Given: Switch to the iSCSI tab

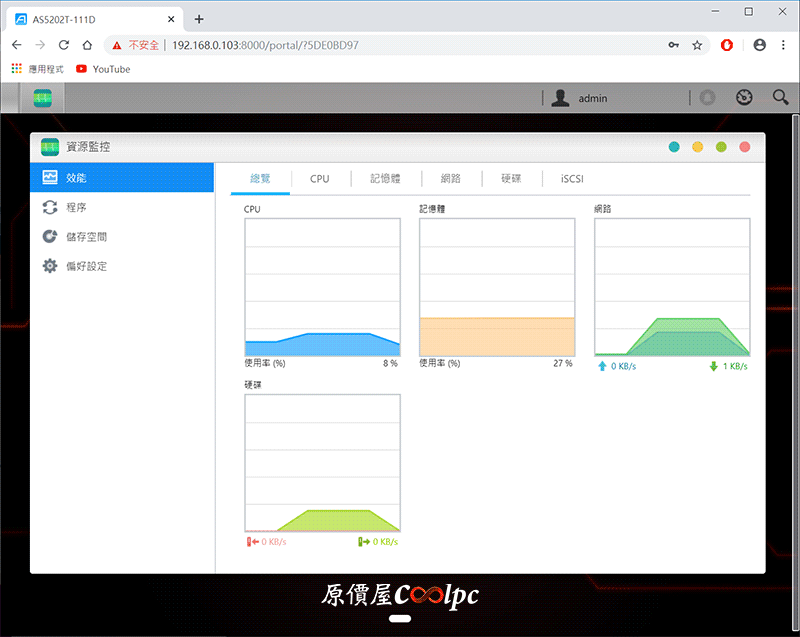Looking at the screenshot, I should [x=572, y=179].
